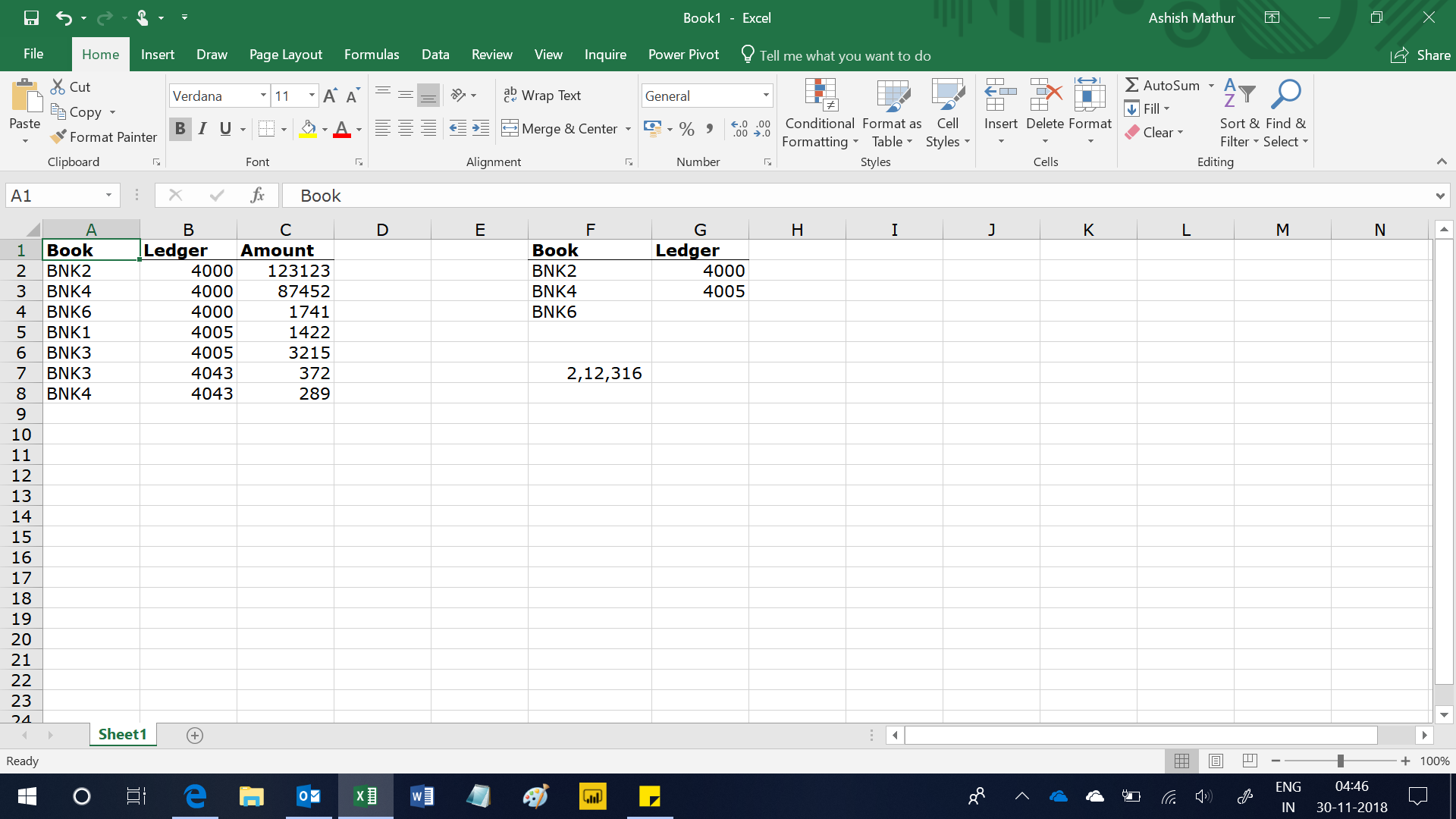The height and width of the screenshot is (819, 1456).
Task: Click the AutoSum sigma icon
Action: coord(1131,86)
